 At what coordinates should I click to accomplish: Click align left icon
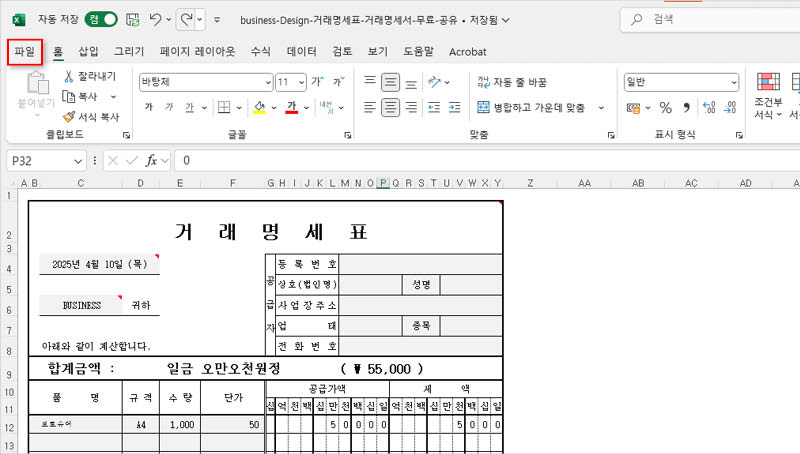[x=370, y=107]
